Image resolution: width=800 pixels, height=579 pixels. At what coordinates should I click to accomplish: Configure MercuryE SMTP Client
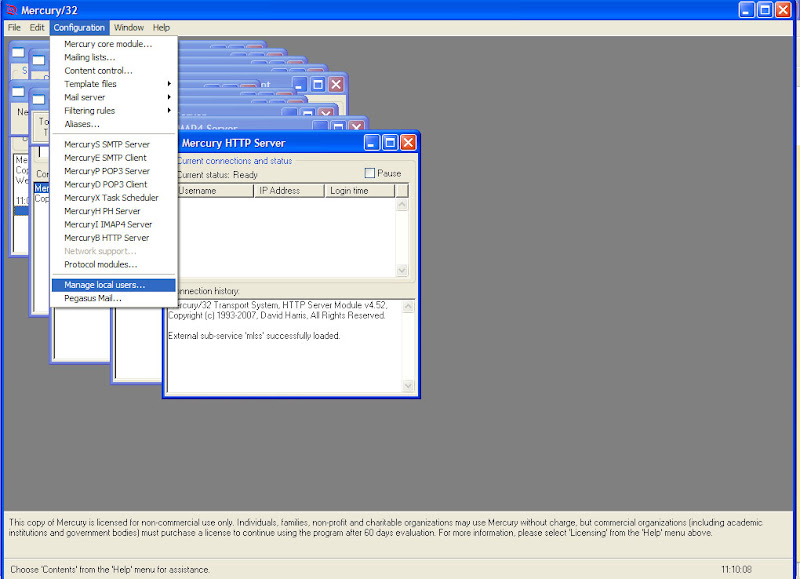pos(113,158)
